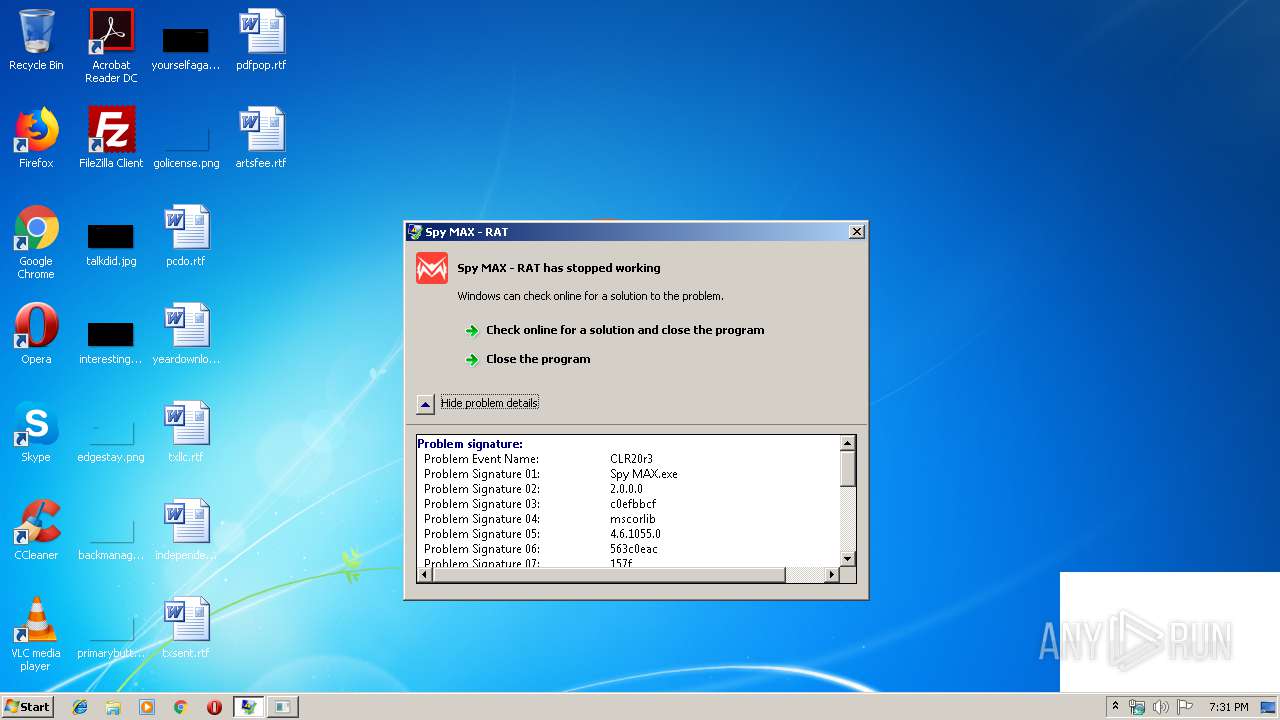1280x720 pixels.
Task: Click the 'mscorlib' signature value
Action: (x=632, y=519)
